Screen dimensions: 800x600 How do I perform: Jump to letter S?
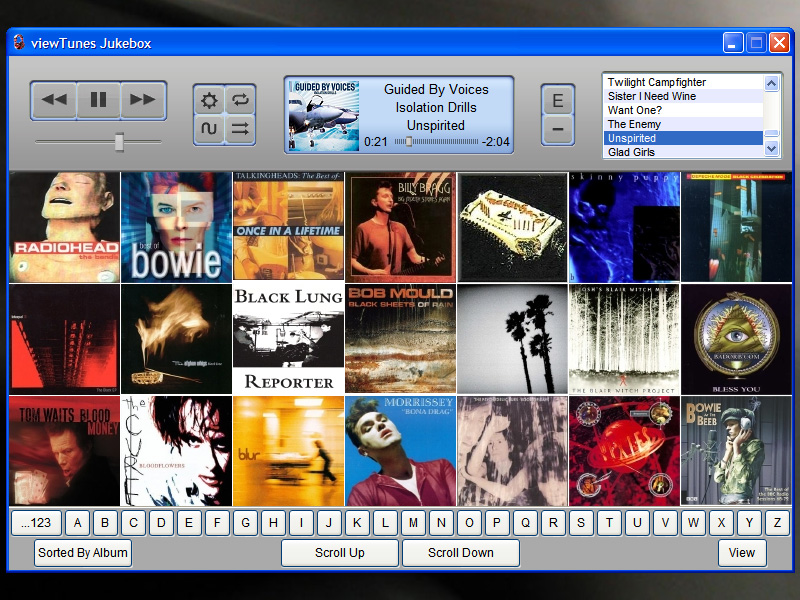point(581,522)
